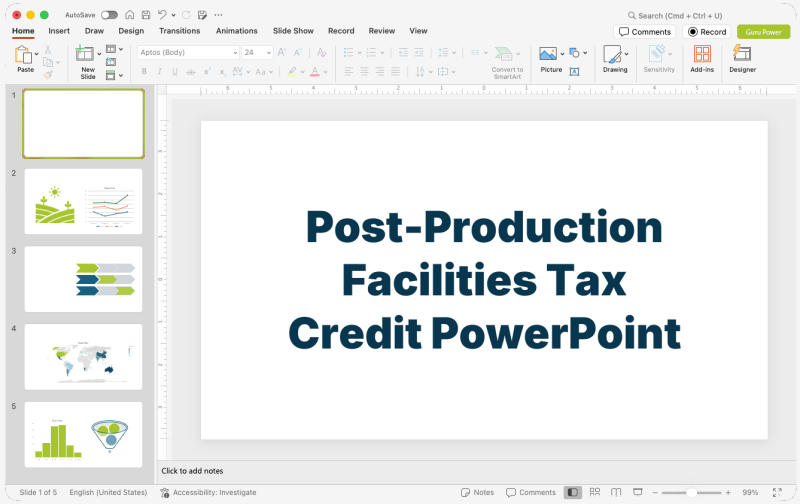Image resolution: width=800 pixels, height=504 pixels.
Task: Center align the text
Action: click(364, 72)
